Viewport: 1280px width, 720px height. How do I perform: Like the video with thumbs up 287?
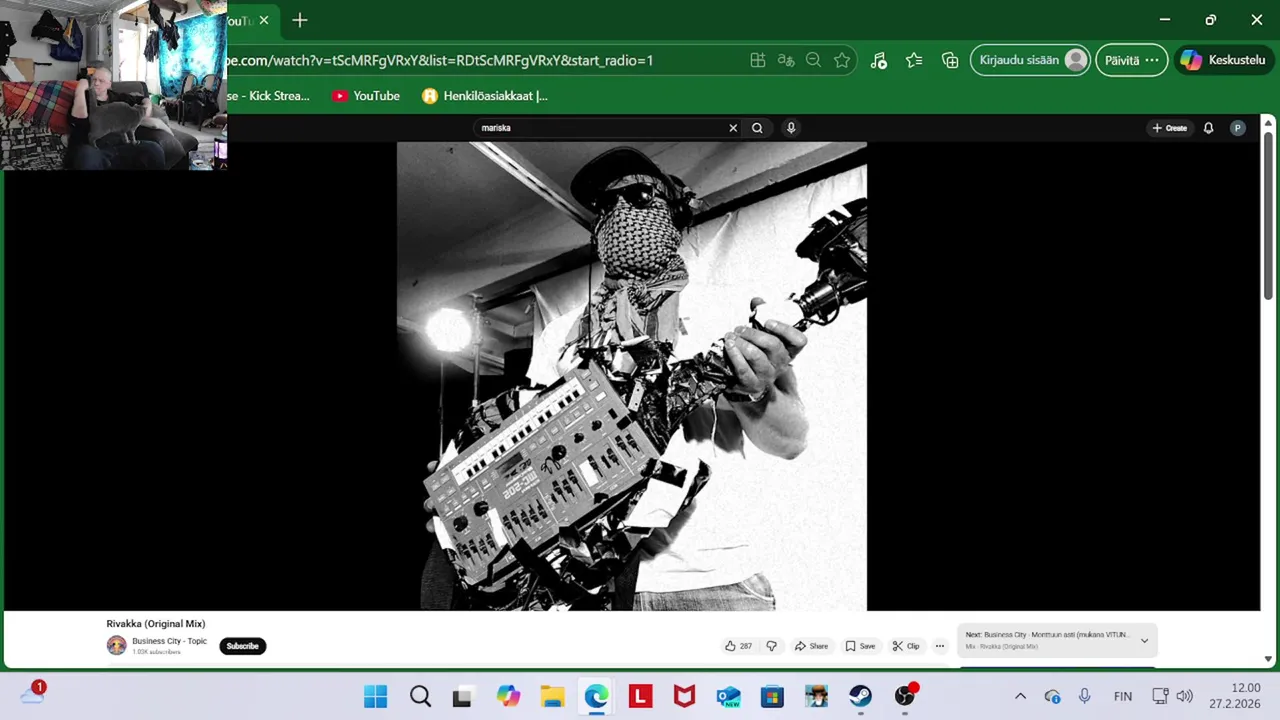coord(738,646)
